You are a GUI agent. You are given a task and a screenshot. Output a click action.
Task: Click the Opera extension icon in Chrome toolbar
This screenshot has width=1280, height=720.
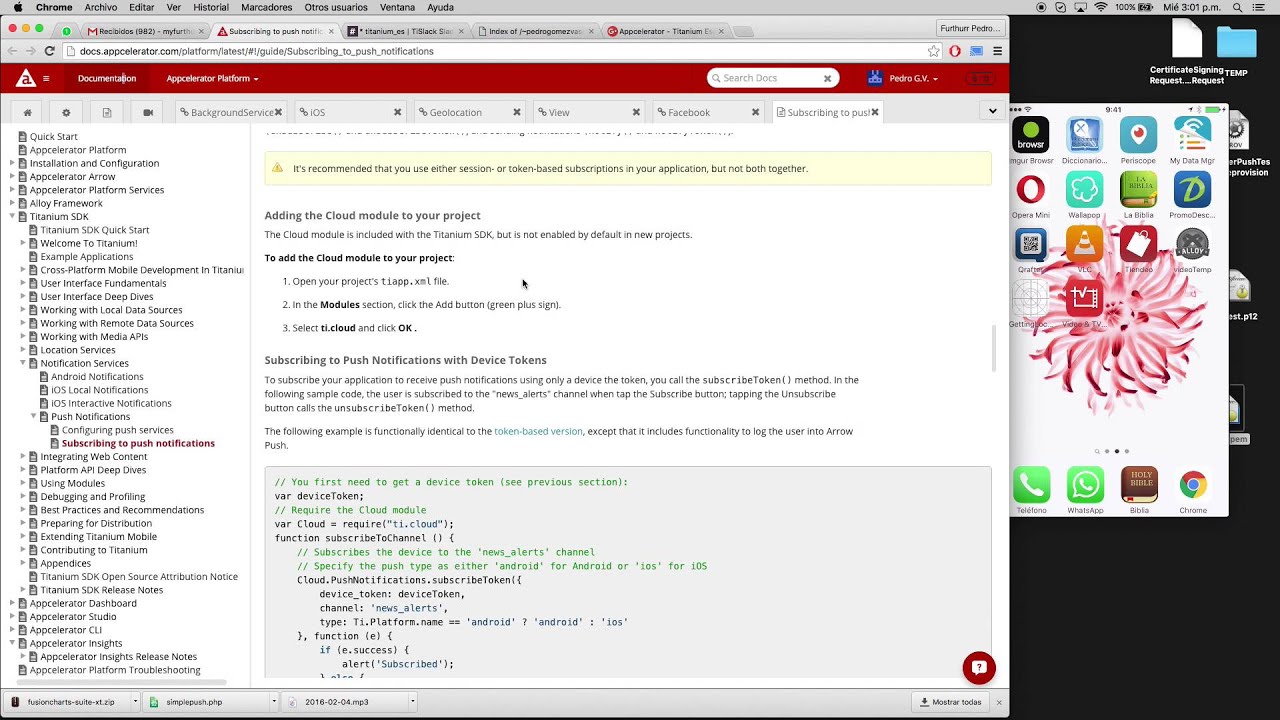955,51
